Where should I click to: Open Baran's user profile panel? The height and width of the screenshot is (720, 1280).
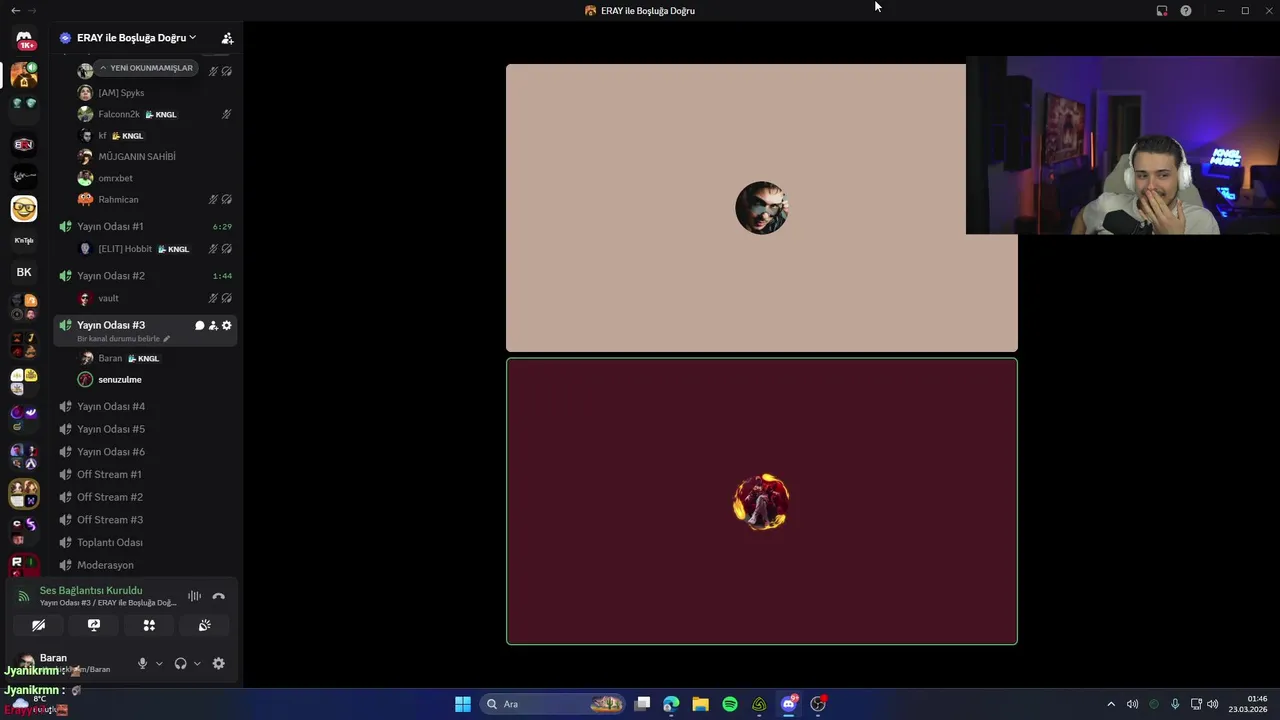pos(70,663)
